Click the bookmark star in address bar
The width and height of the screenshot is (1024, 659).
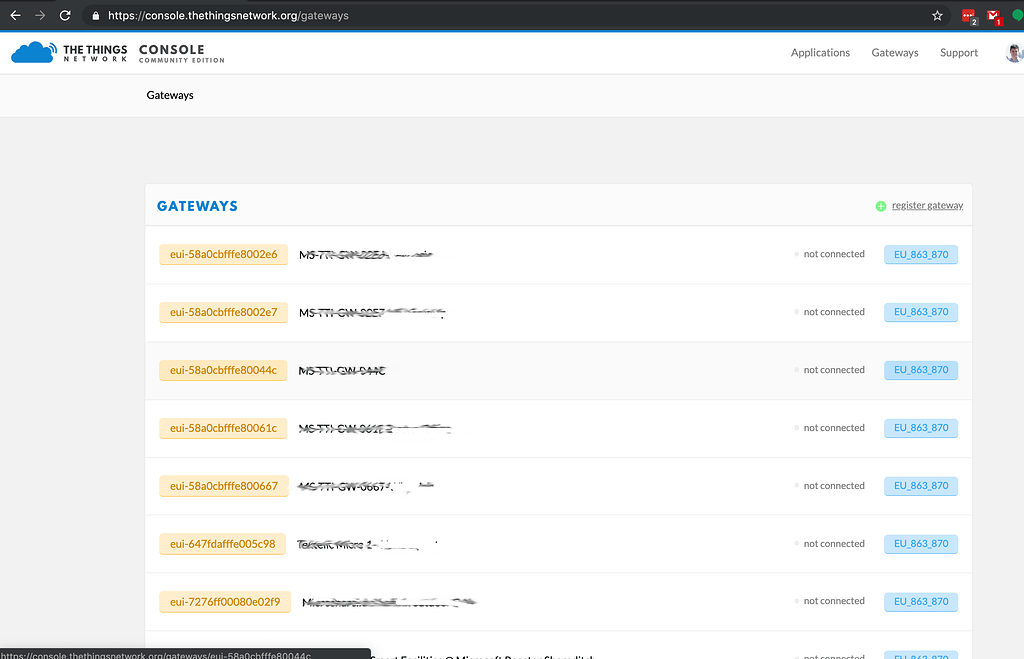(x=937, y=15)
